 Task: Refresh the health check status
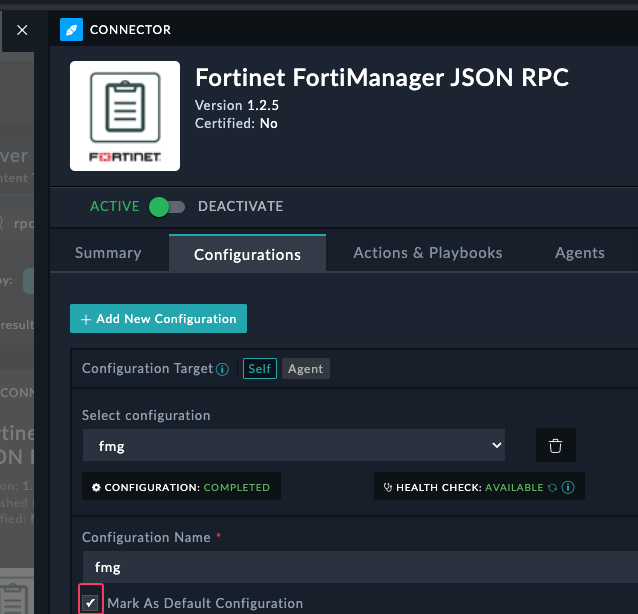pos(551,488)
